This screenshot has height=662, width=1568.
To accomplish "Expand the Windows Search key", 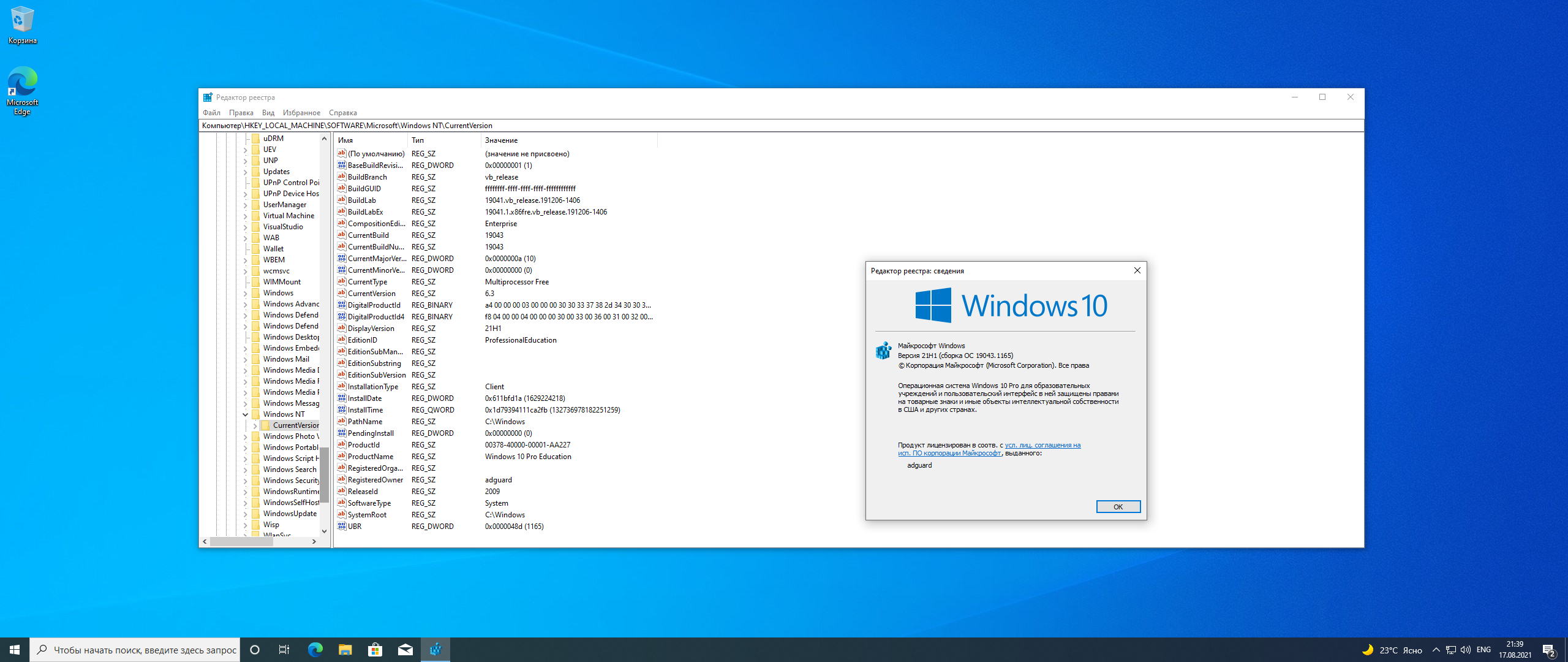I will point(246,470).
